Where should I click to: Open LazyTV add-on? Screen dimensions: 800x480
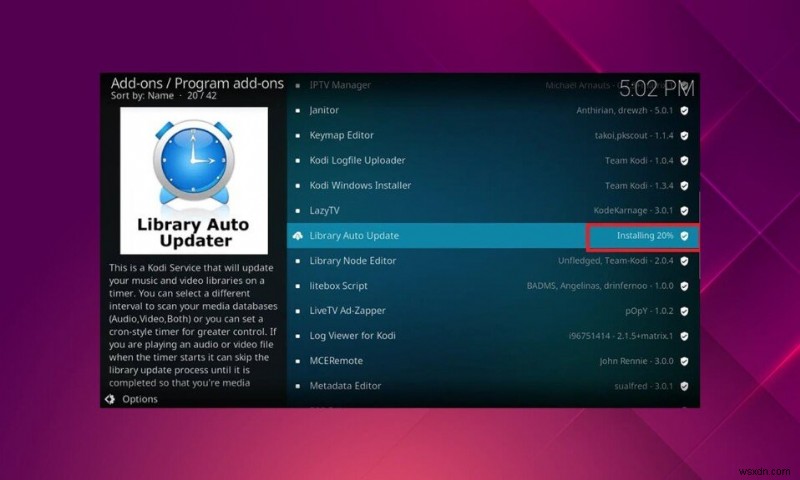tap(492, 210)
